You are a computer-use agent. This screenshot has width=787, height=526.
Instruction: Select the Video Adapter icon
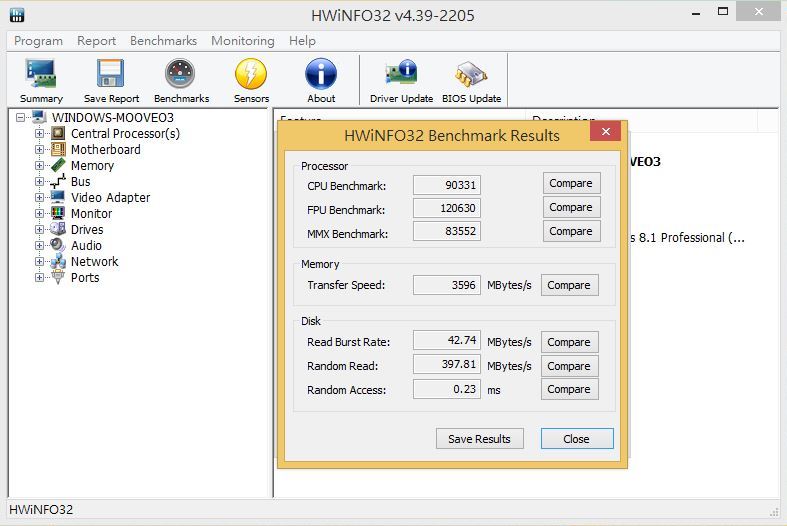(58, 197)
